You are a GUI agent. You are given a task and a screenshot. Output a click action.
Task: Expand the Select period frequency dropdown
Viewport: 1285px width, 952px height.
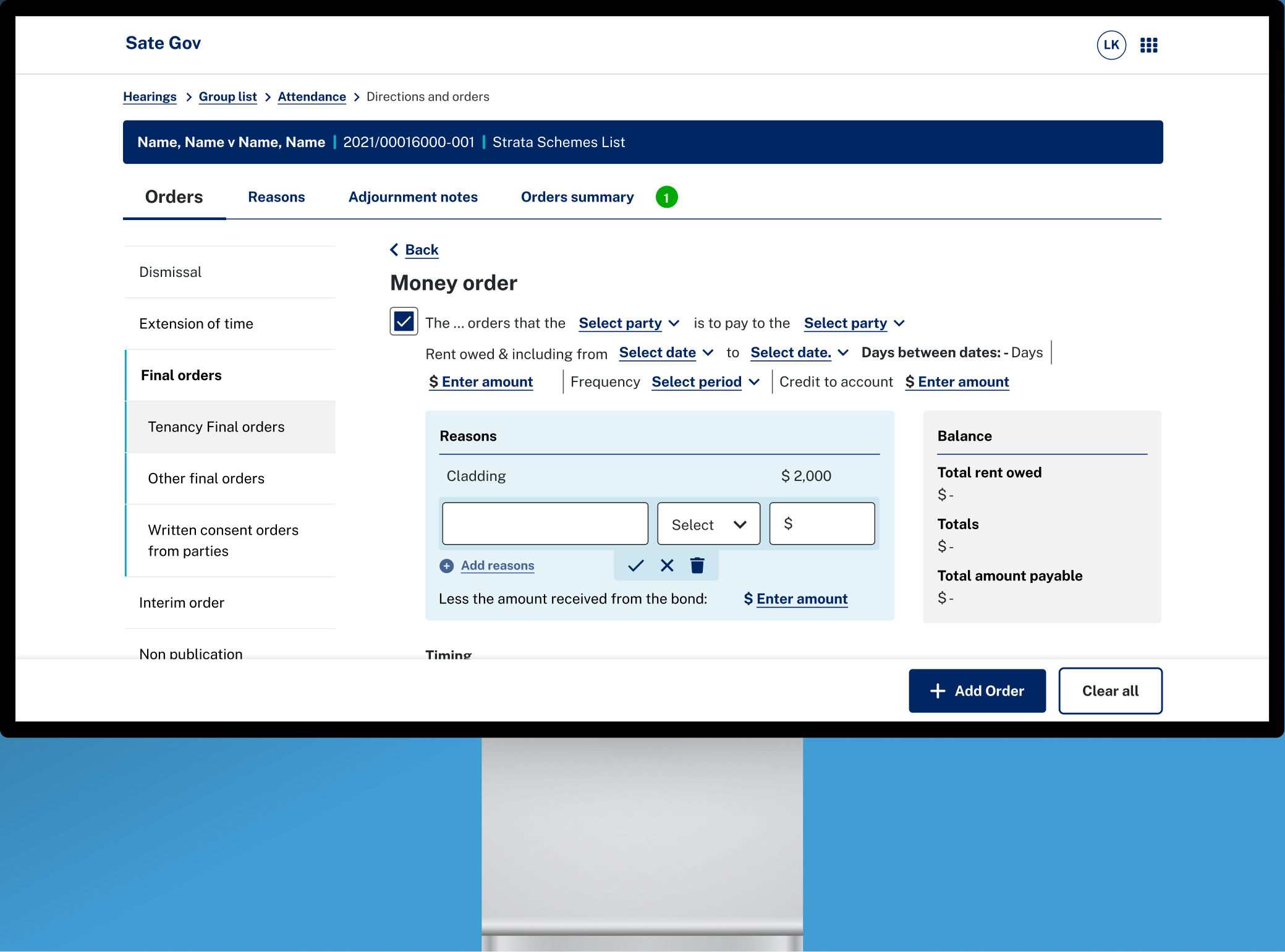705,382
